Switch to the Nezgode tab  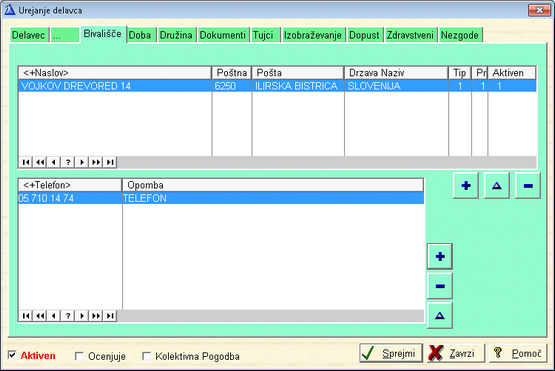point(460,35)
